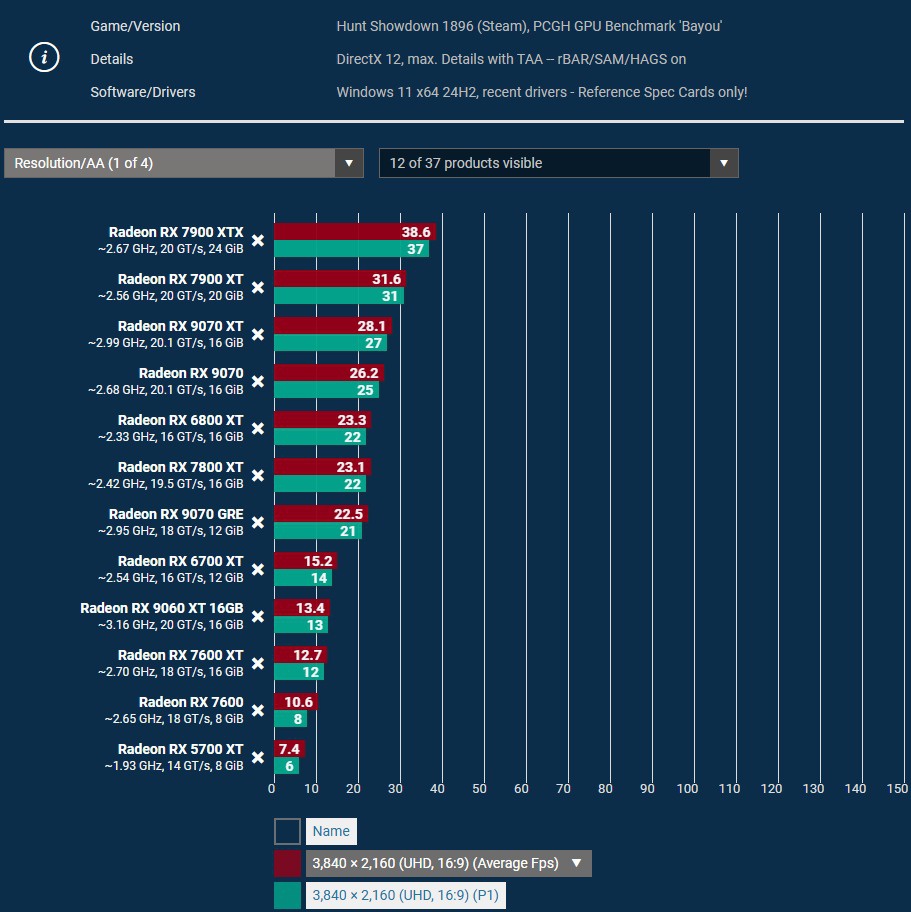Click the Radeon RX 7900 XTX label
Screen dimensions: 911x912
(176, 232)
